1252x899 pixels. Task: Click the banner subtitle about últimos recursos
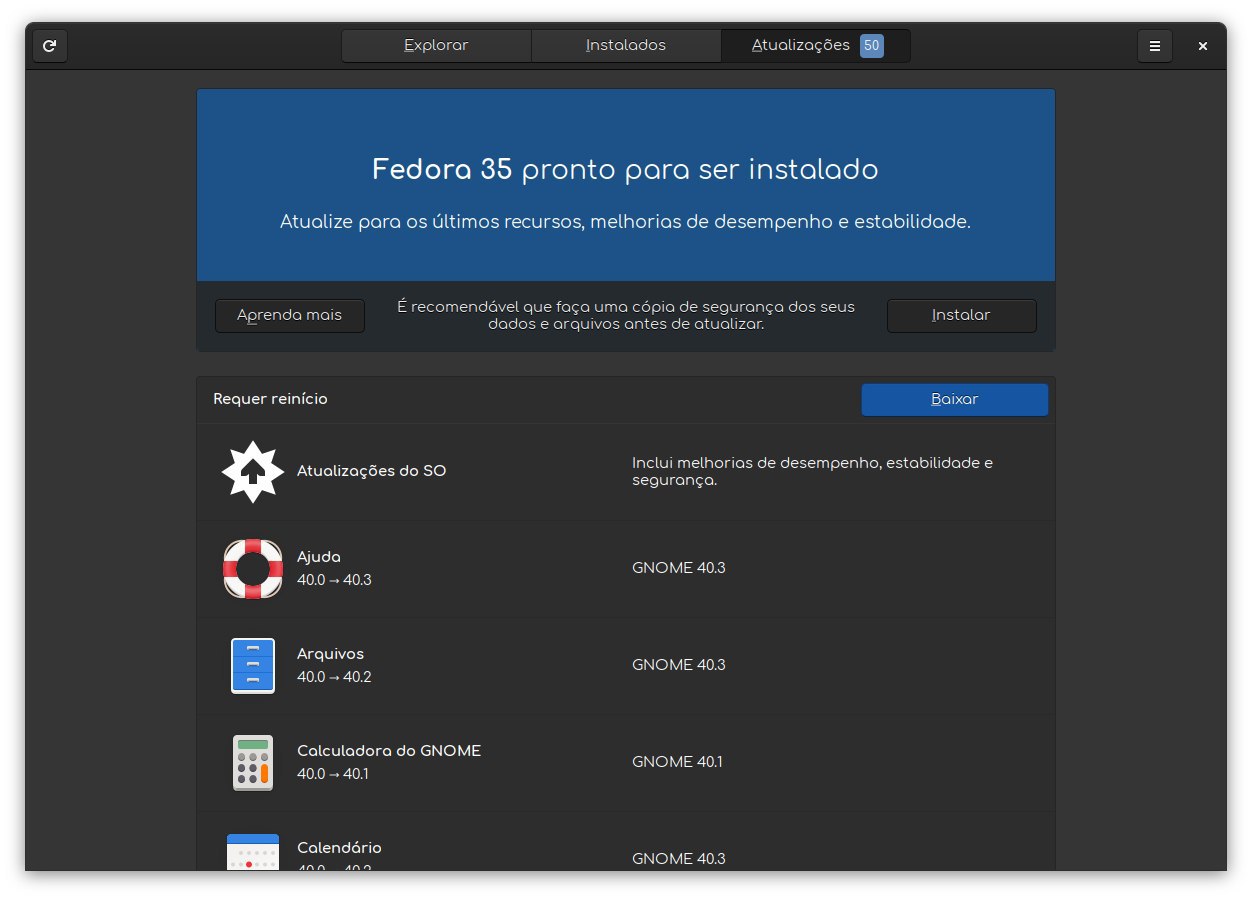[x=626, y=222]
